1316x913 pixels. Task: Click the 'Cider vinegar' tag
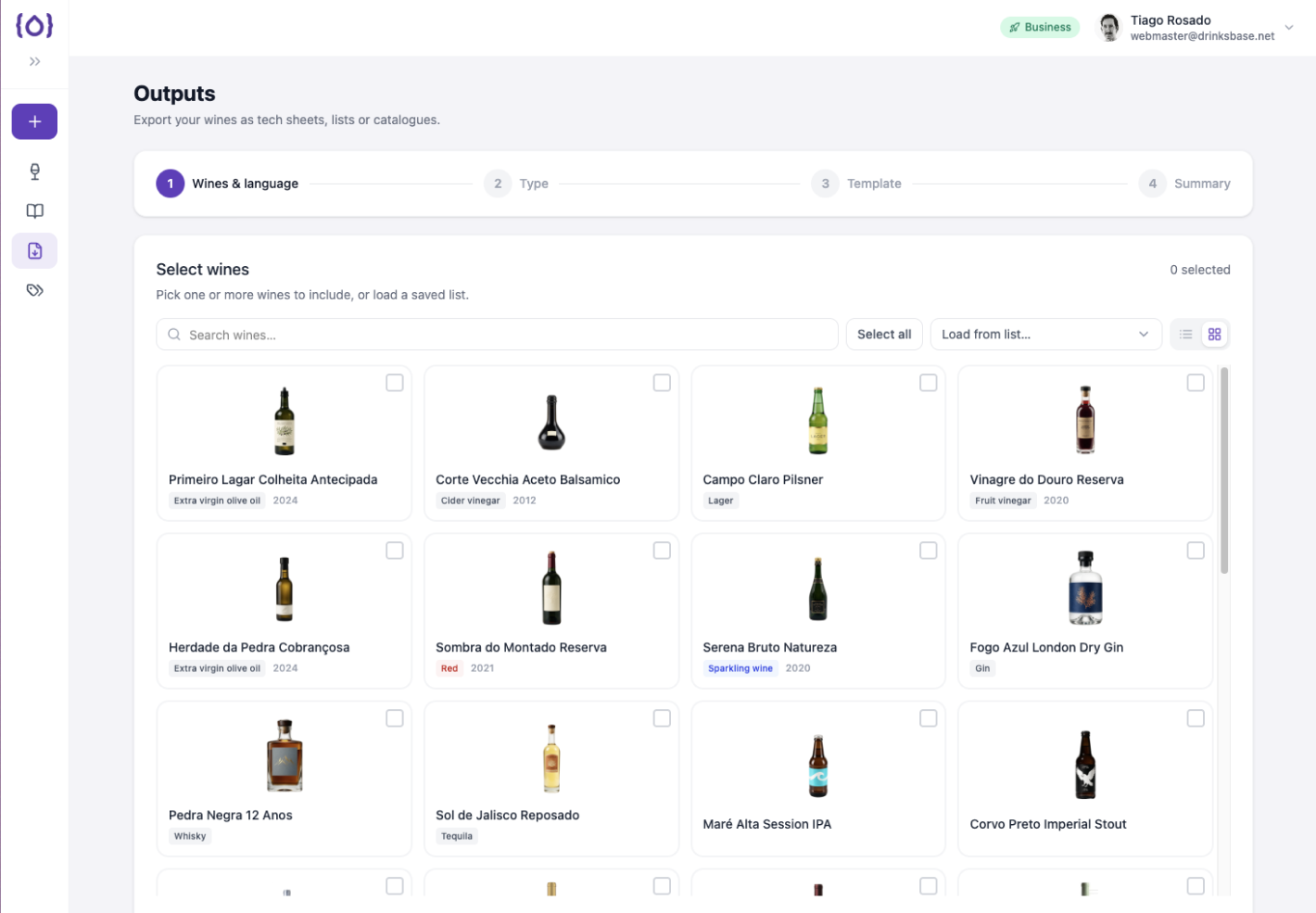click(471, 501)
